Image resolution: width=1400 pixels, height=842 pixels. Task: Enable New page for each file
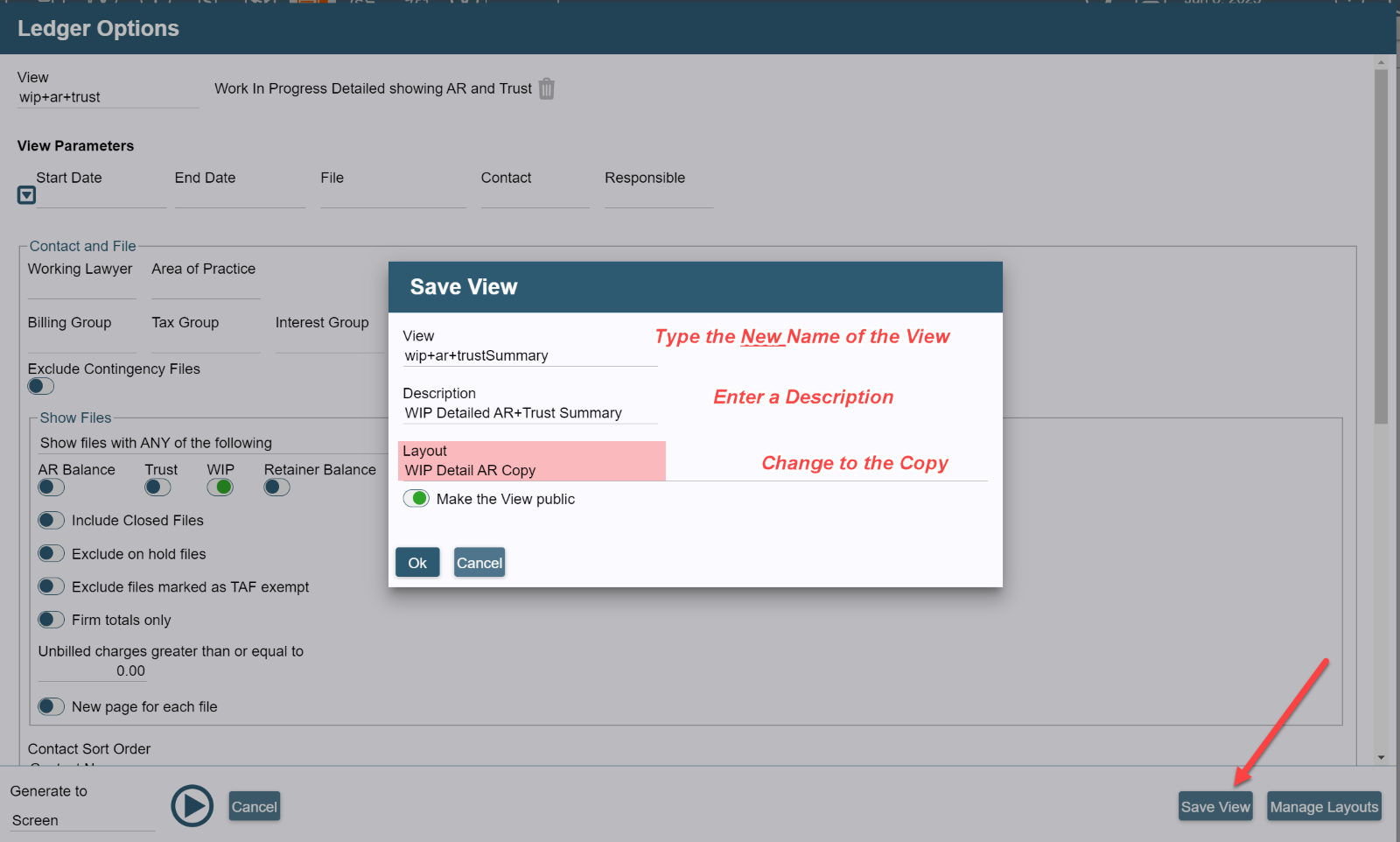tap(51, 706)
